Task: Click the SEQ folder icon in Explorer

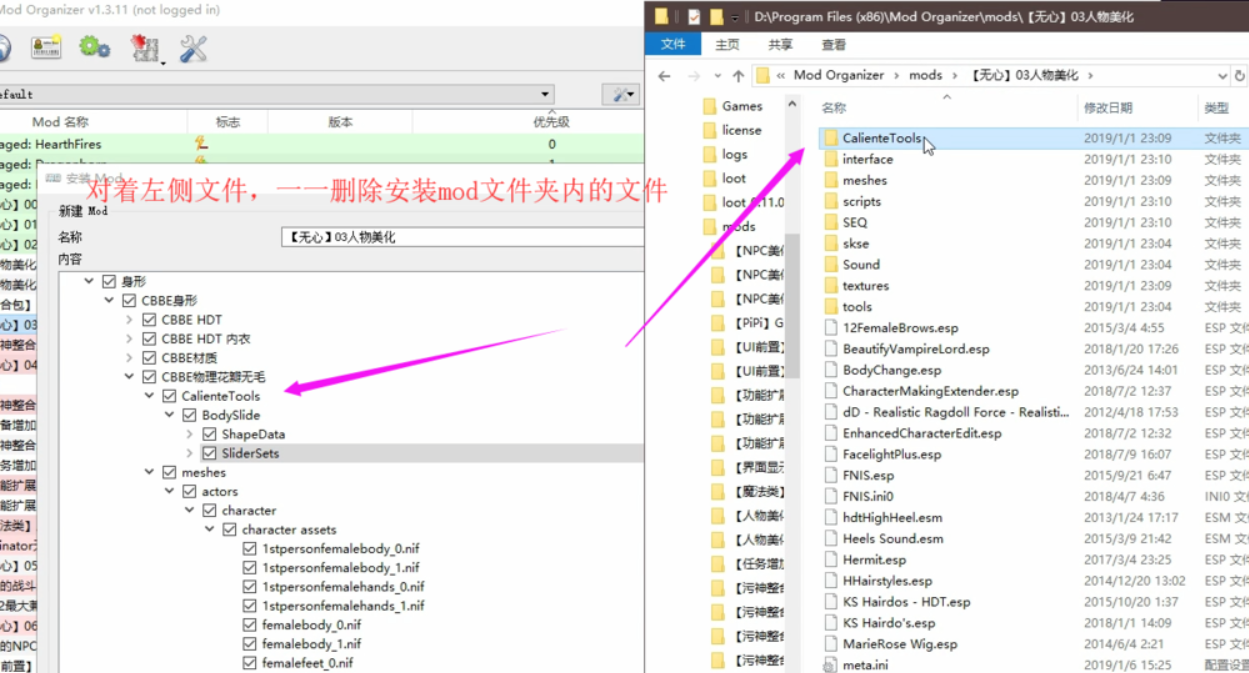Action: 830,222
